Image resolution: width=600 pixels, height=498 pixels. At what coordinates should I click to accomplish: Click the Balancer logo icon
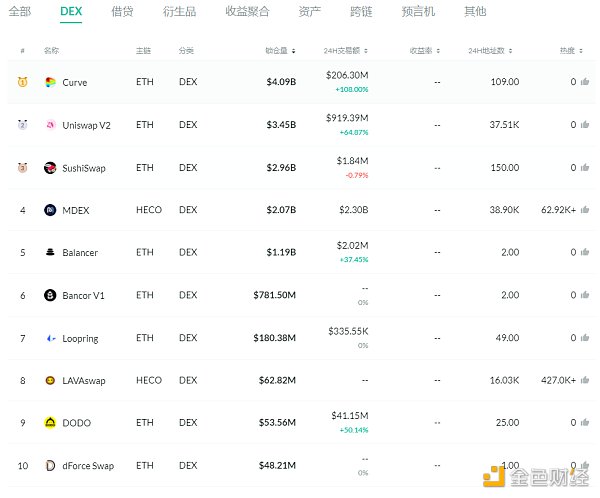coord(50,253)
